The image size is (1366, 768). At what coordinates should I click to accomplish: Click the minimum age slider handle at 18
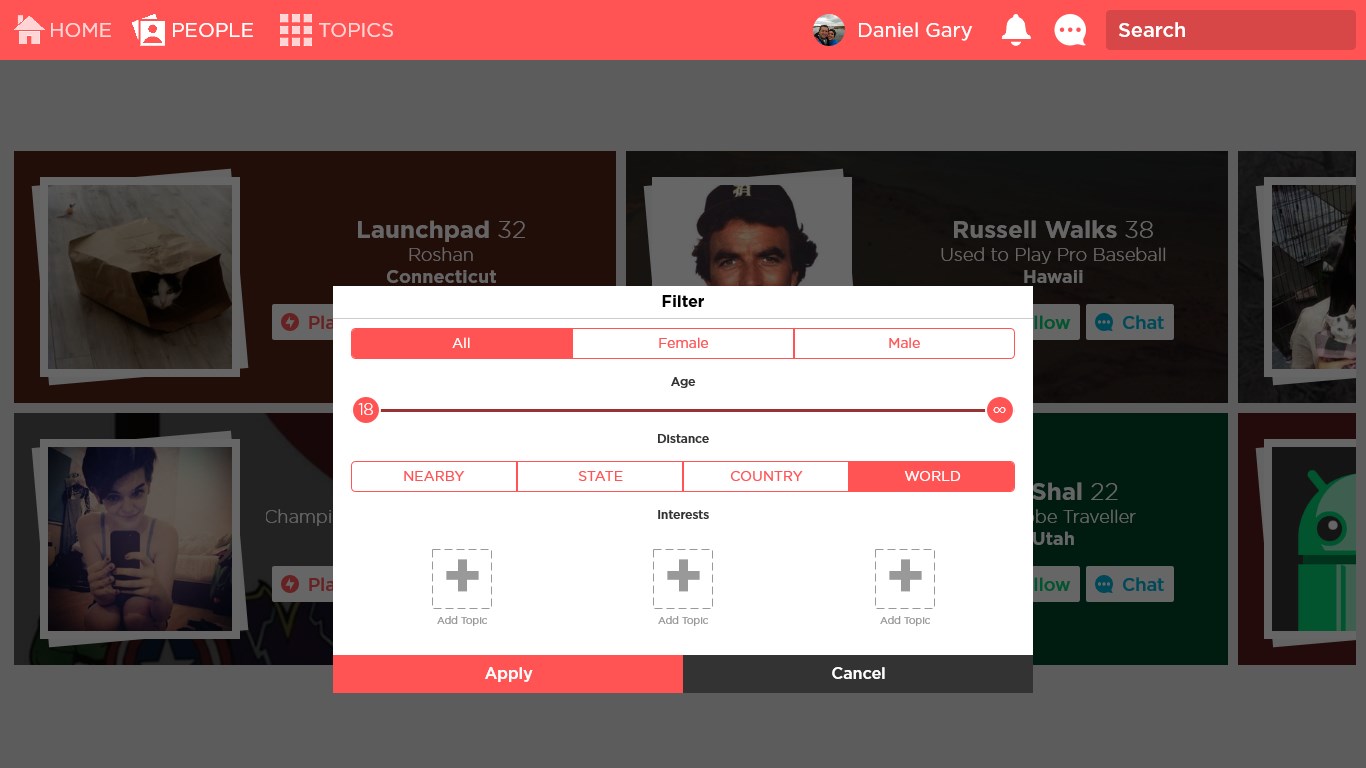coord(366,410)
